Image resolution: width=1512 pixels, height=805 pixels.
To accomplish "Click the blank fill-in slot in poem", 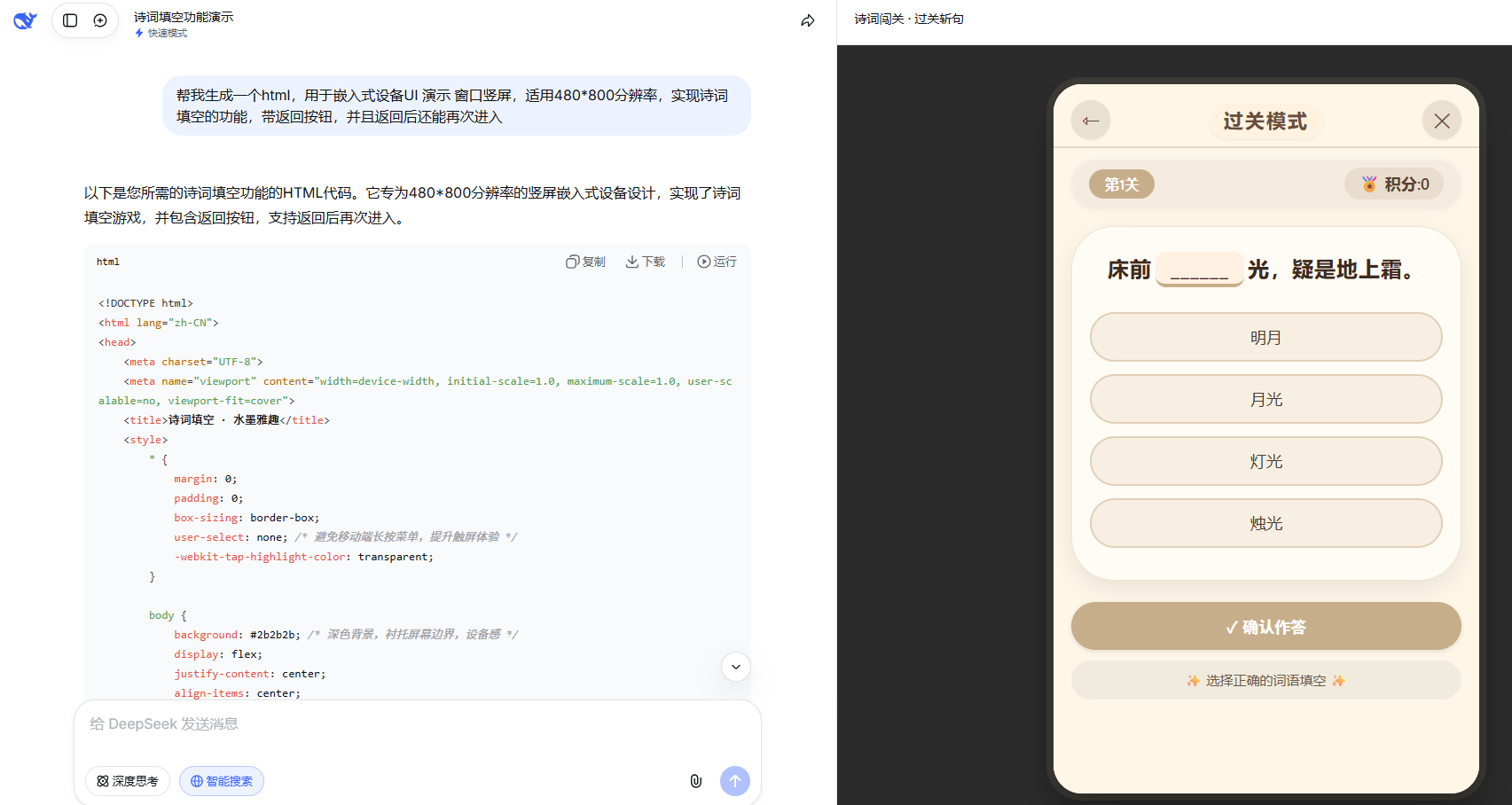I will click(x=1199, y=270).
